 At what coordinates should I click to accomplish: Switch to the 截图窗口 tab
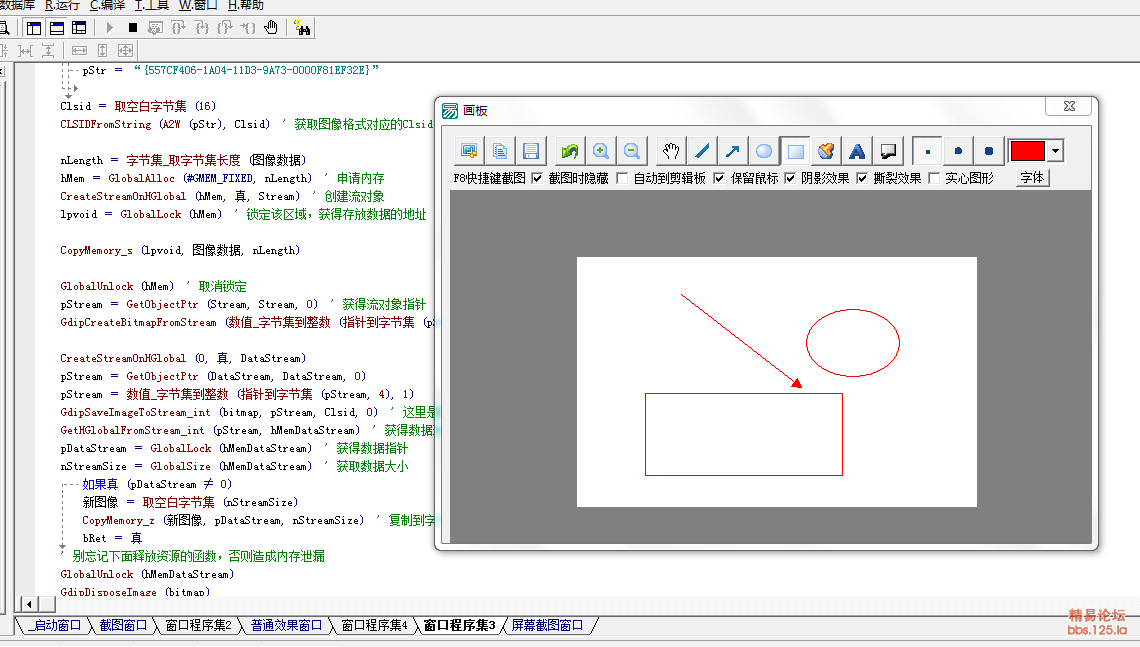coord(123,625)
